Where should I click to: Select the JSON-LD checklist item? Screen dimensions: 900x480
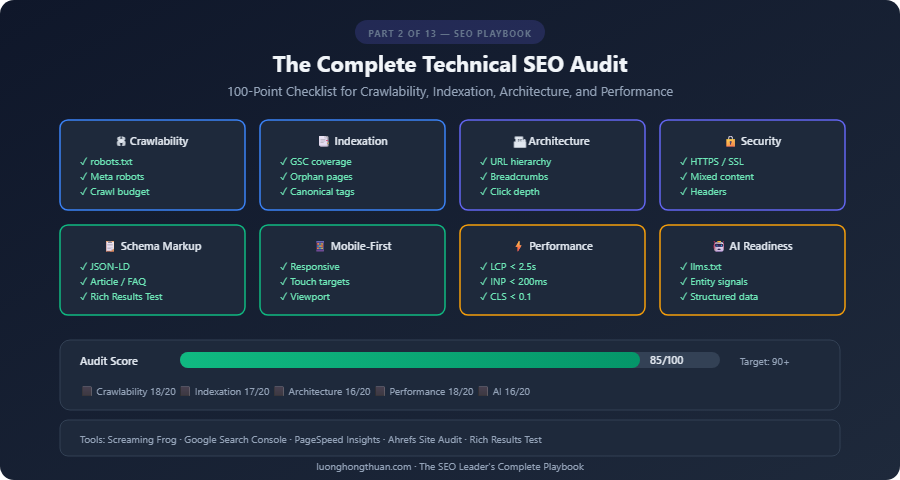(105, 267)
